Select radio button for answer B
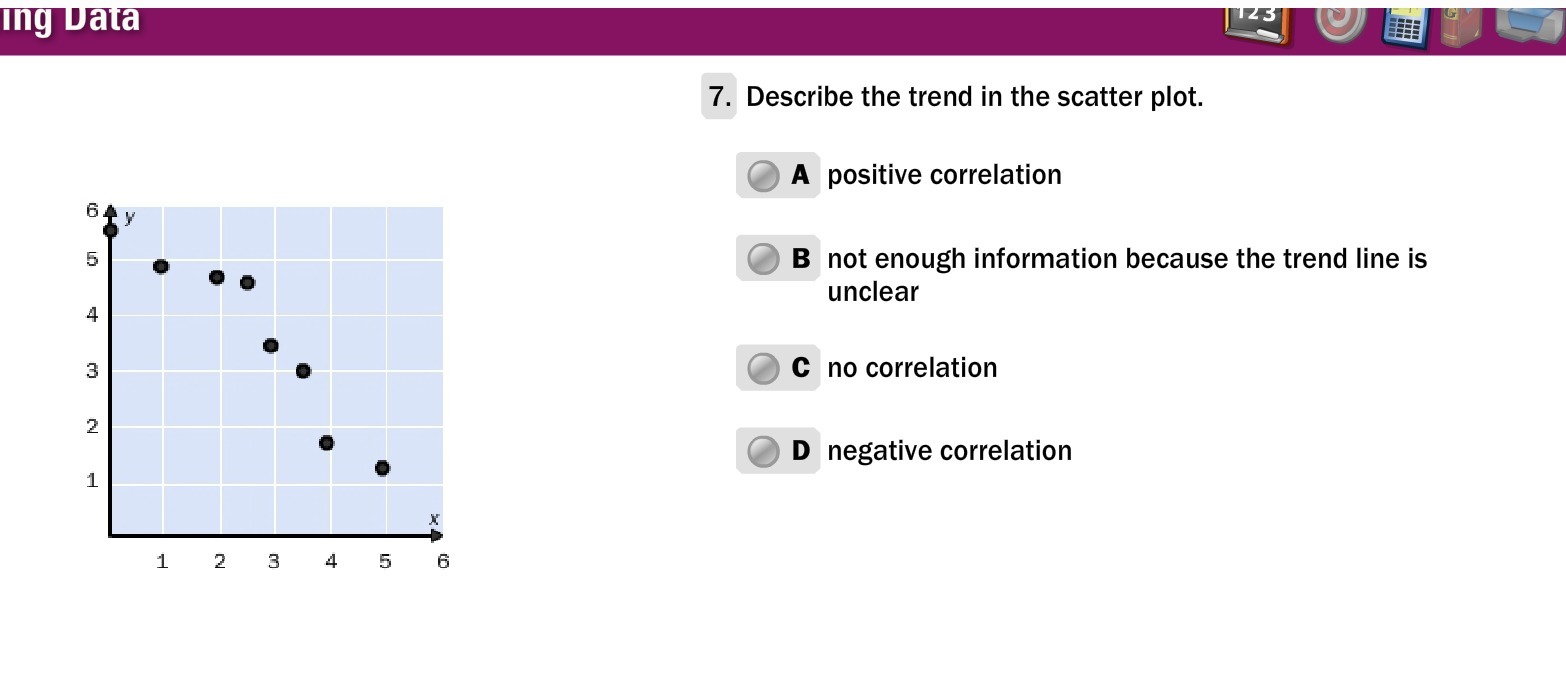The height and width of the screenshot is (680, 1566). [763, 259]
